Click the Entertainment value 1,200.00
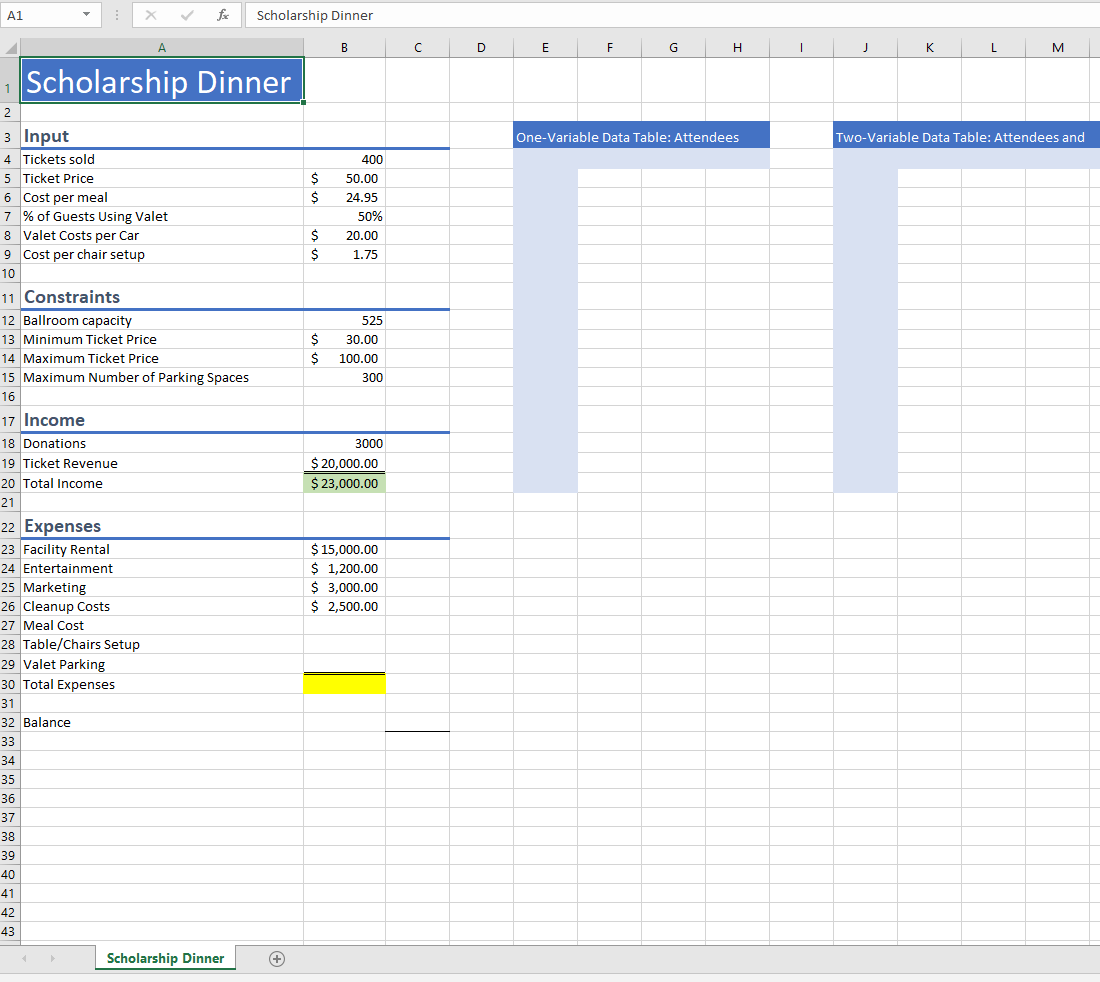 344,568
